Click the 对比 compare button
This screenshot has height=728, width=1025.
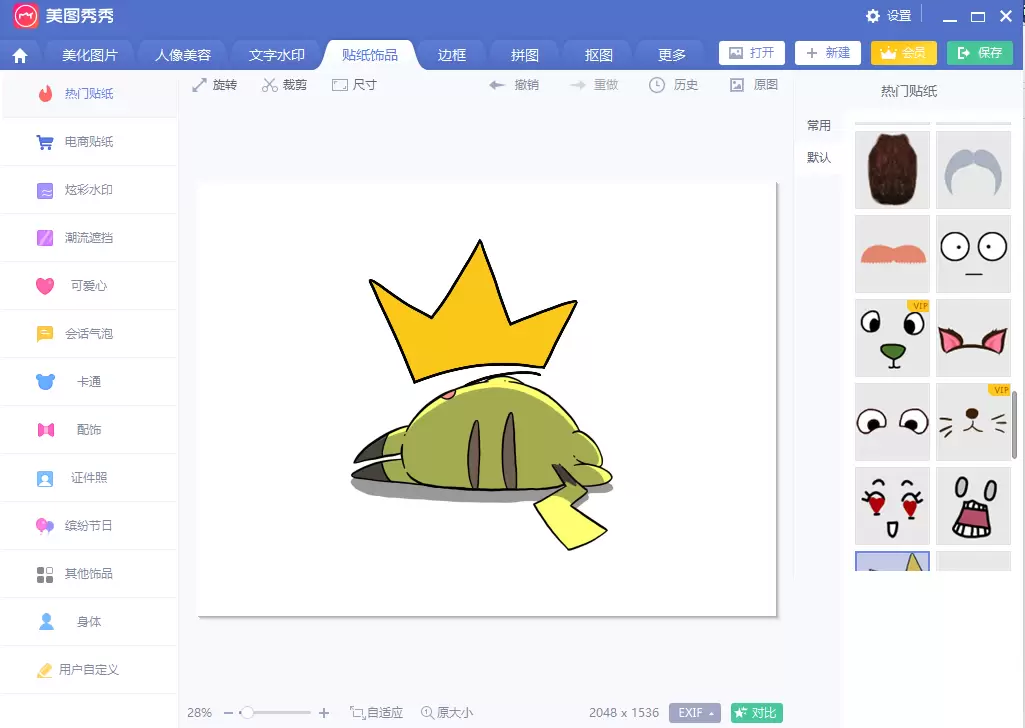[x=756, y=713]
